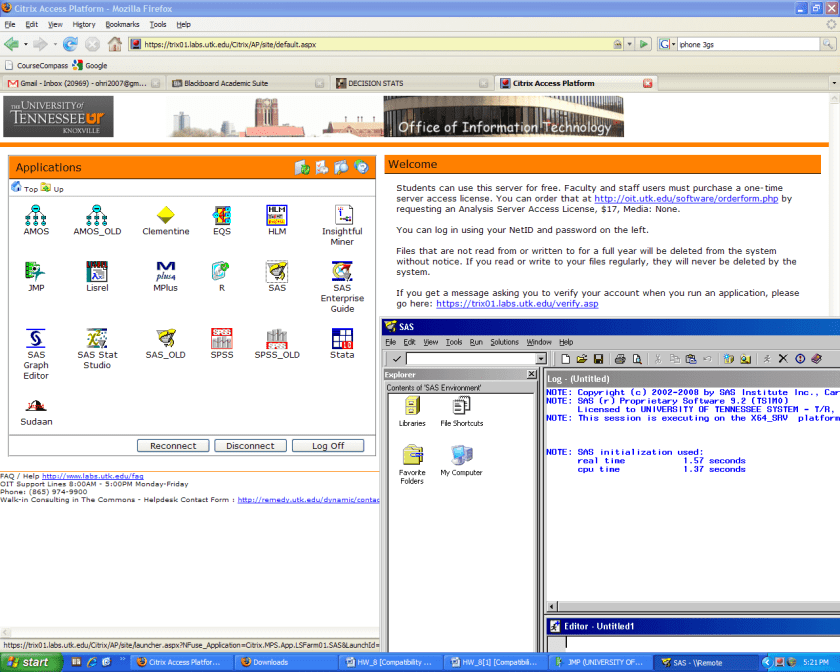
Task: Launch the Stata application
Action: point(342,340)
